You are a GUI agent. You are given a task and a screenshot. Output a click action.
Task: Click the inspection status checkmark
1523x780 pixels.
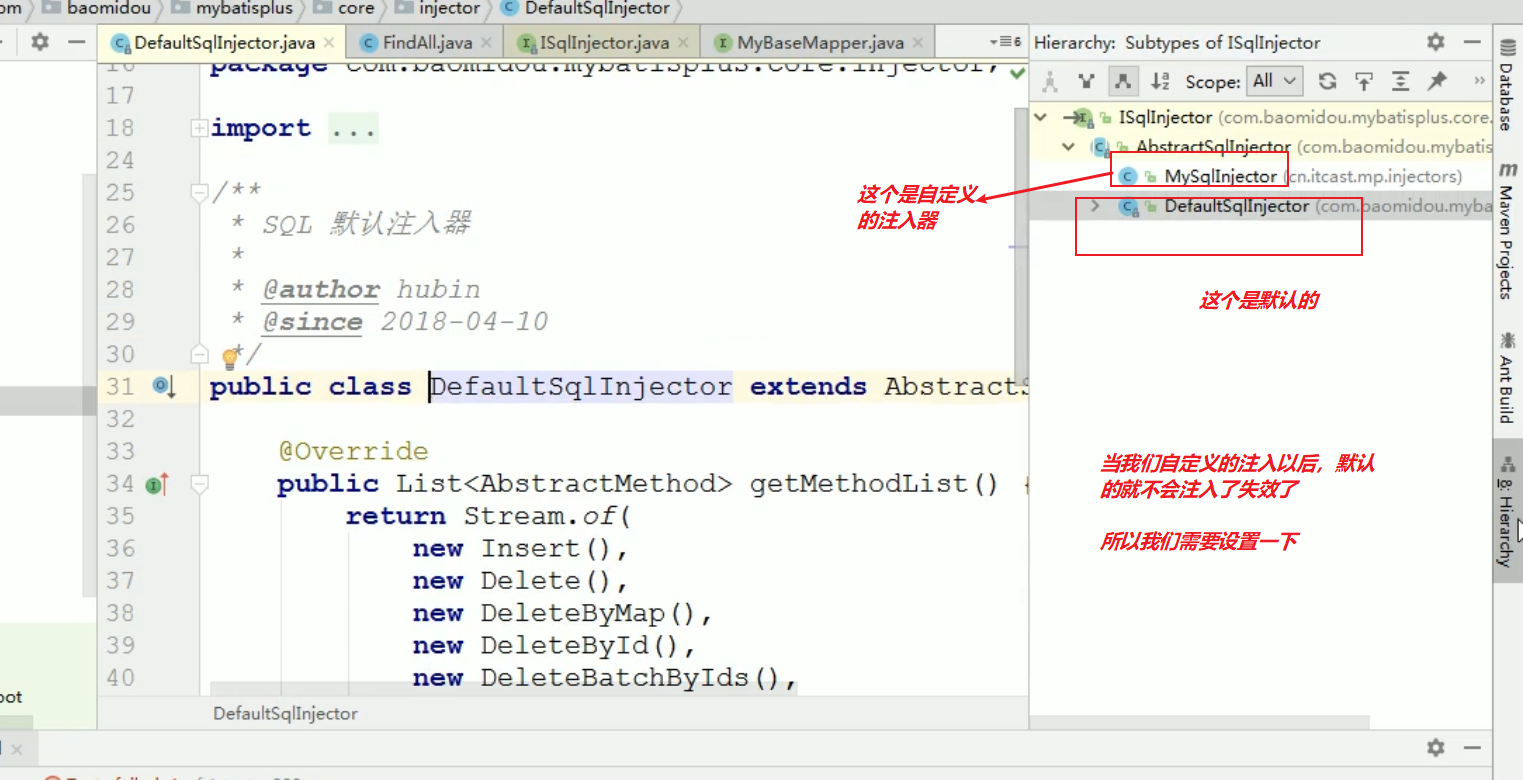pos(1017,72)
